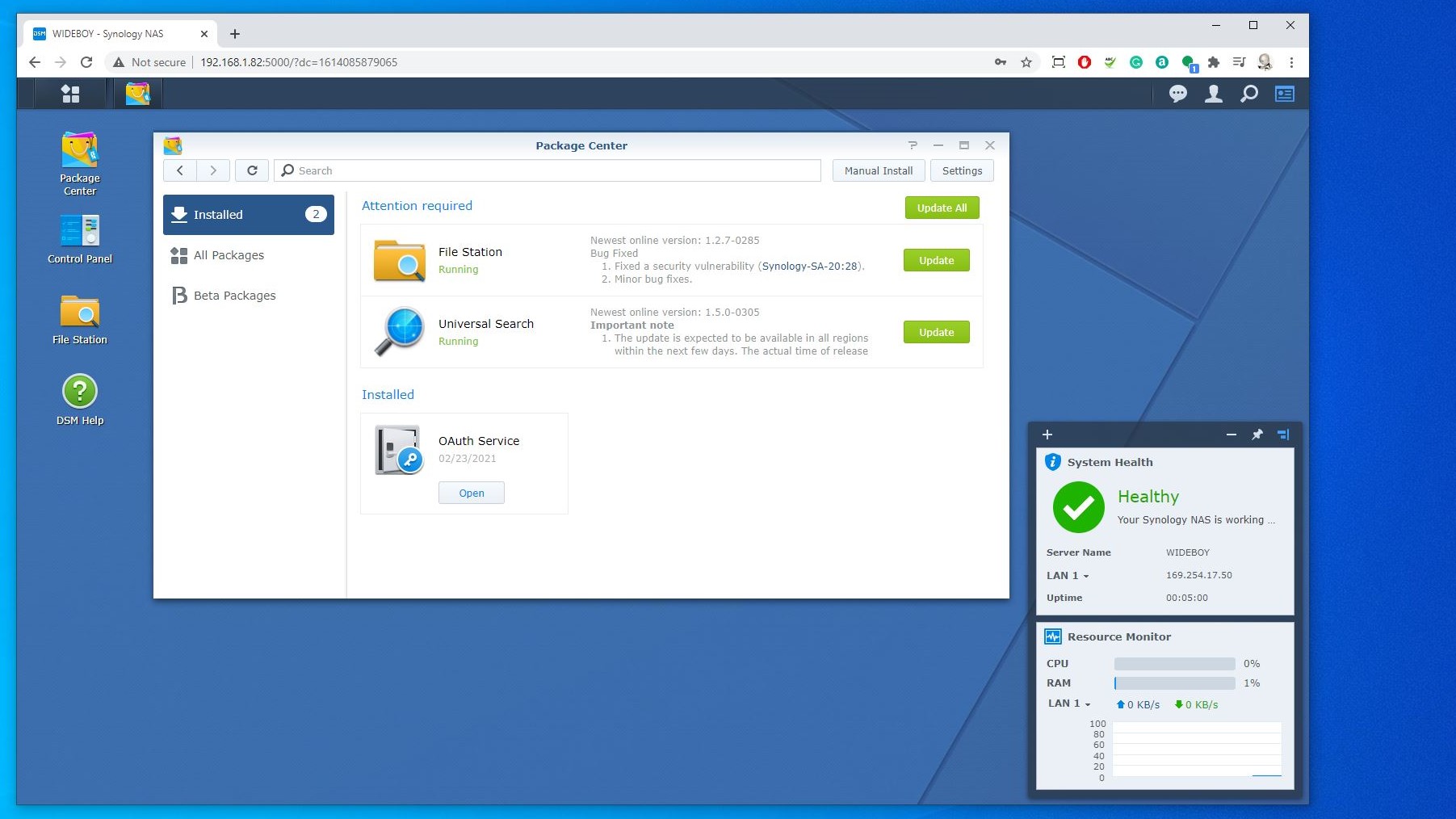Toggle the DSM widgets panel icon
1456x819 pixels.
1284,94
